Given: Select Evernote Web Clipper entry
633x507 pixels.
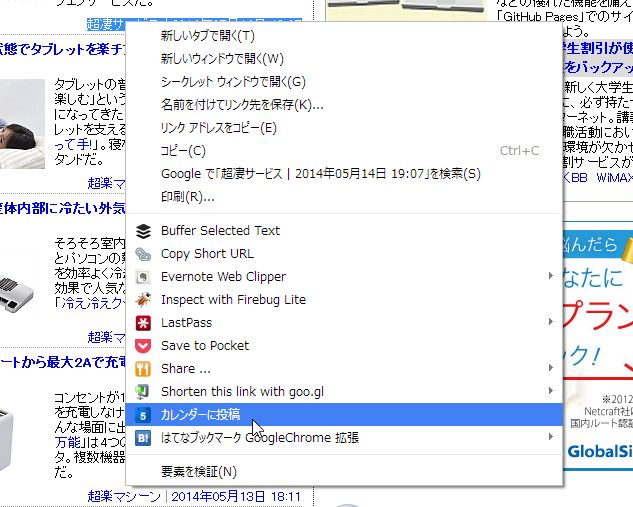Looking at the screenshot, I should pyautogui.click(x=344, y=277).
